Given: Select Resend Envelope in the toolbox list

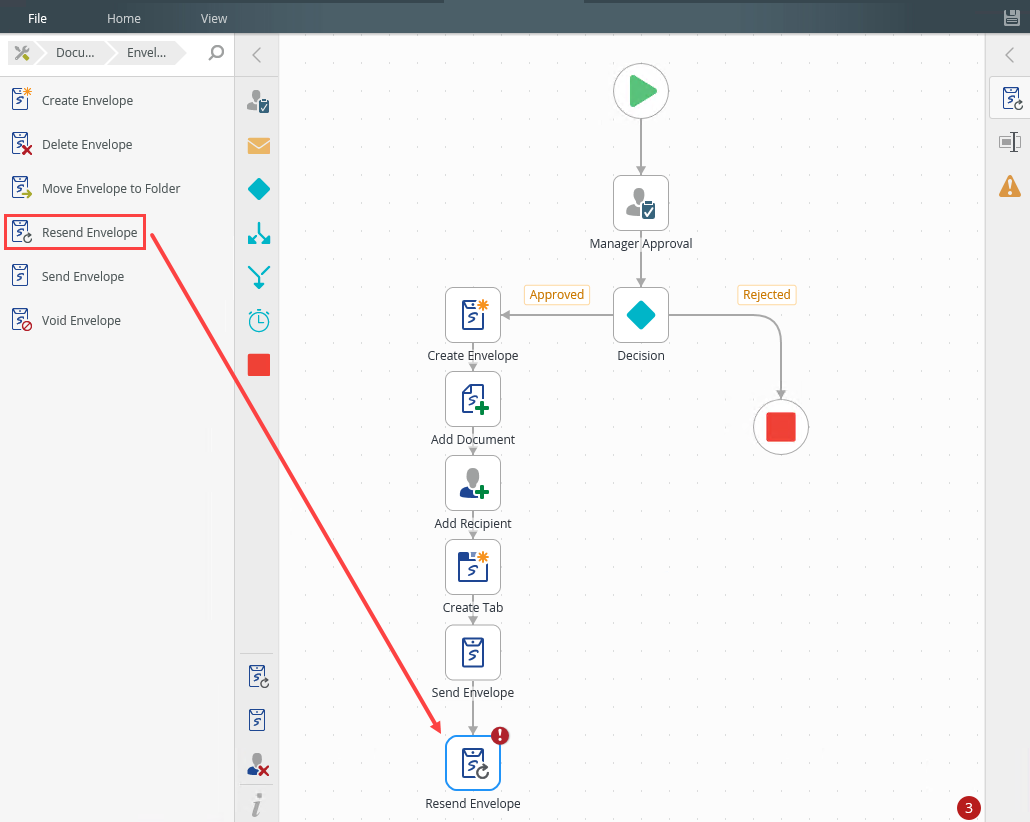Looking at the screenshot, I should [x=89, y=233].
